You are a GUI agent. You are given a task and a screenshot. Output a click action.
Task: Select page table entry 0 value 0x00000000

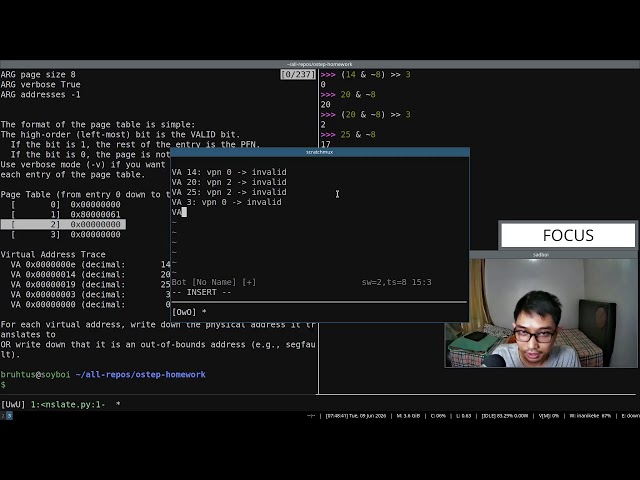click(x=96, y=204)
